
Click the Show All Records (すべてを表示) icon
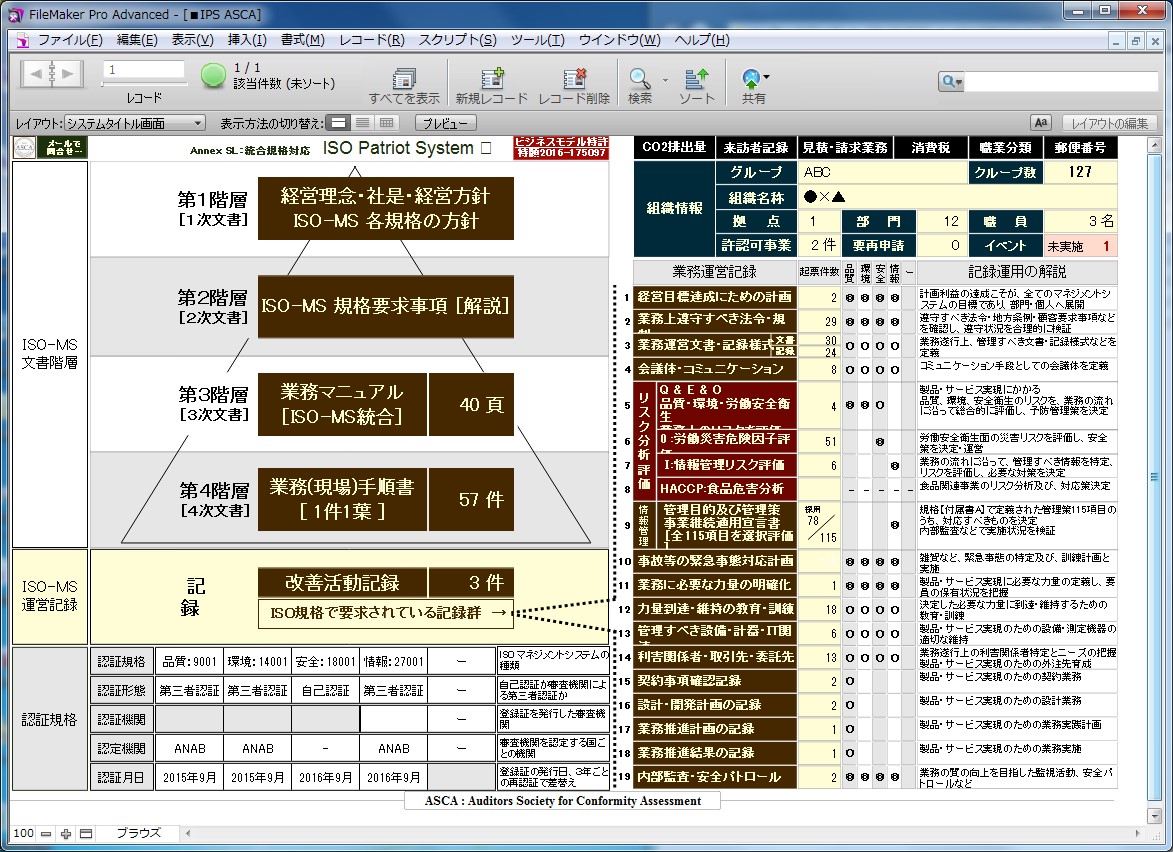(x=404, y=79)
